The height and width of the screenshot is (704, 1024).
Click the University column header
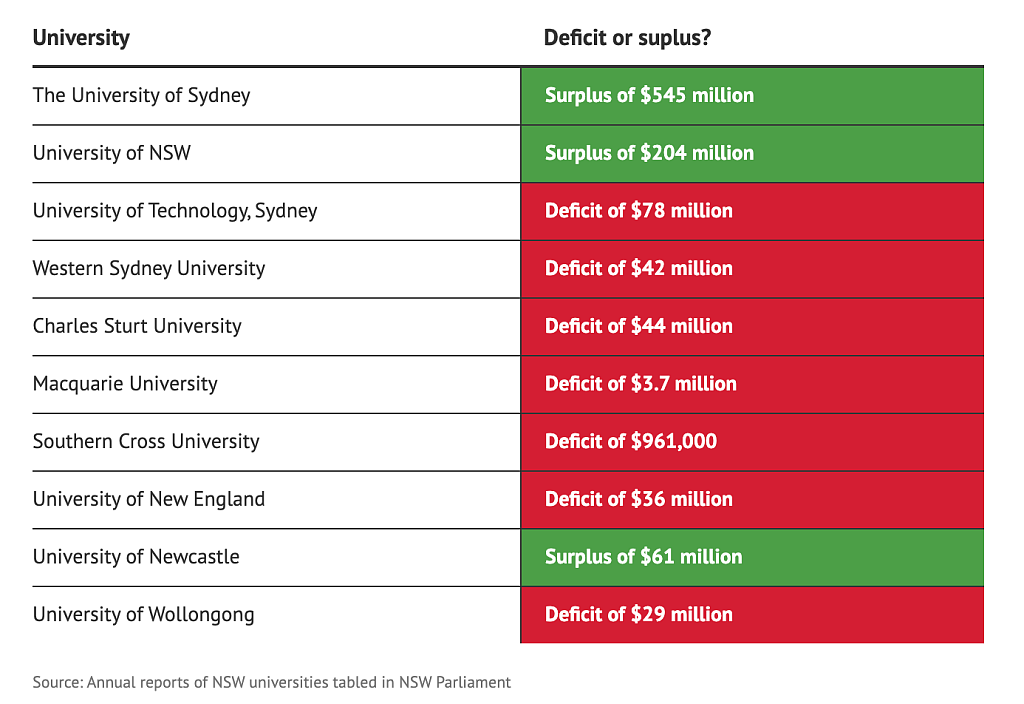(x=81, y=38)
